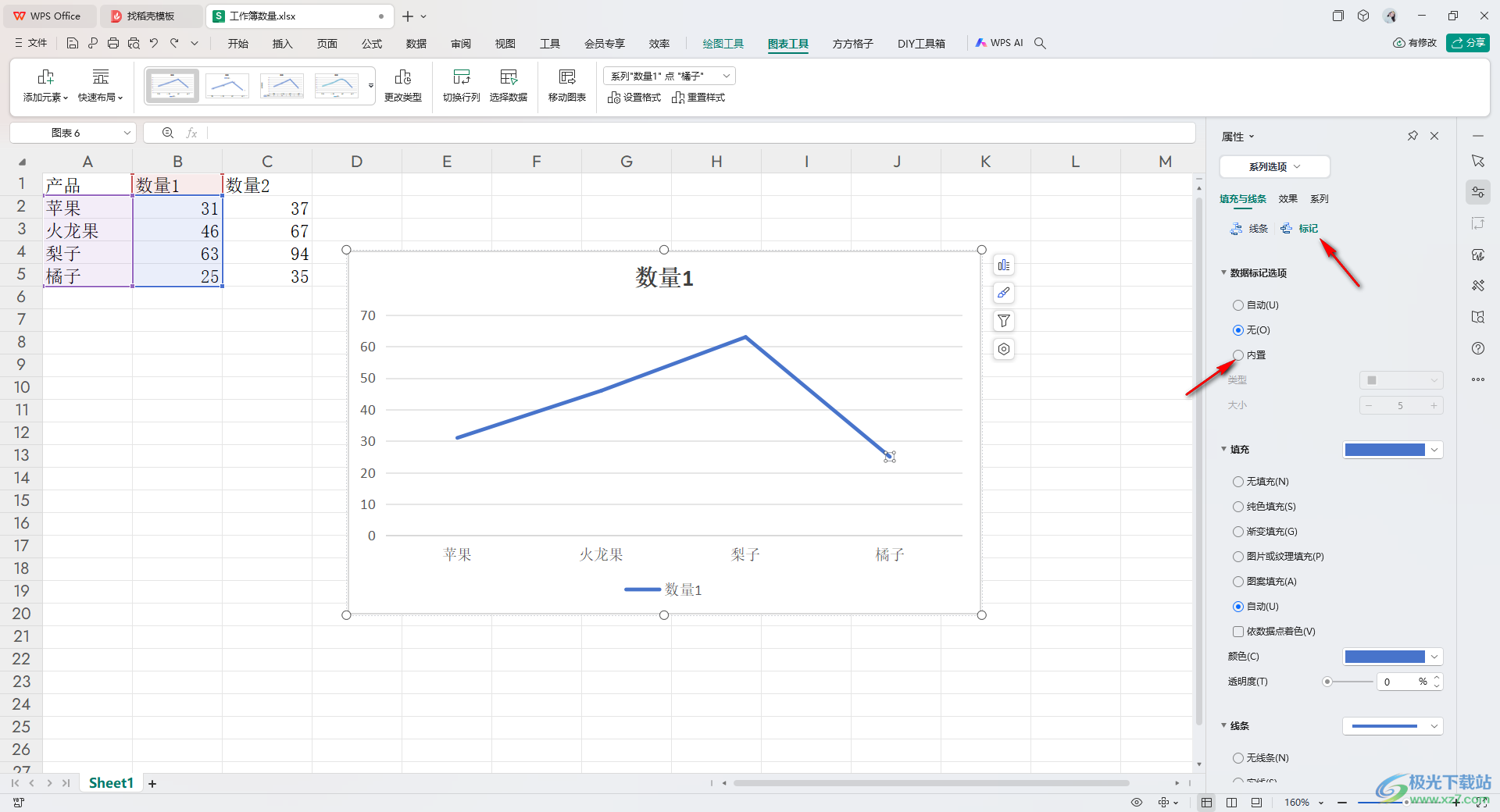Open the Chart Tools tab
The width and height of the screenshot is (1500, 812).
tap(787, 44)
